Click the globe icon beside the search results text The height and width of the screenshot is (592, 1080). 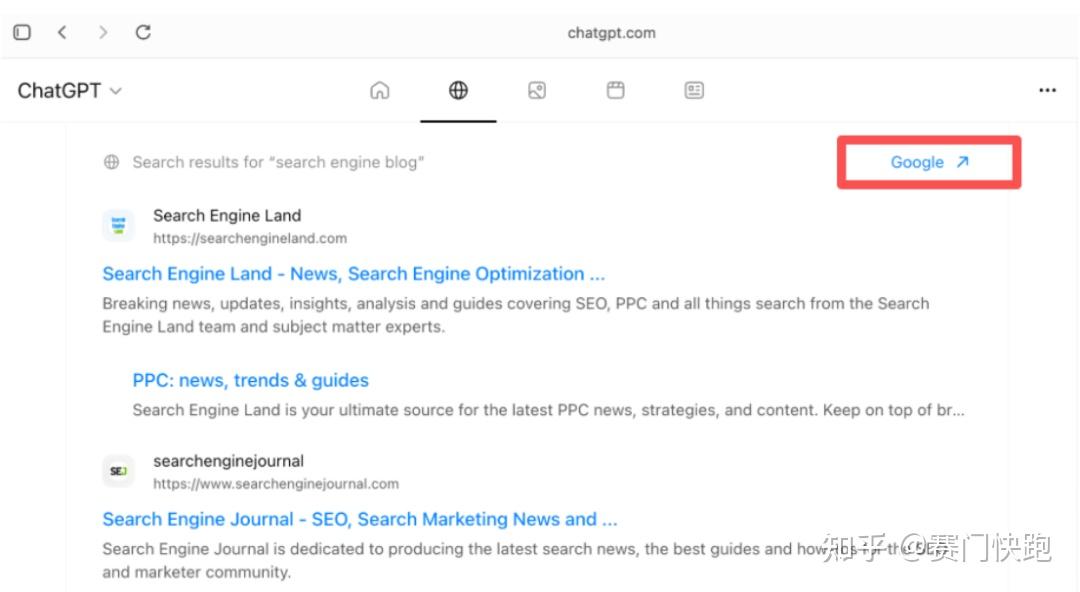110,161
